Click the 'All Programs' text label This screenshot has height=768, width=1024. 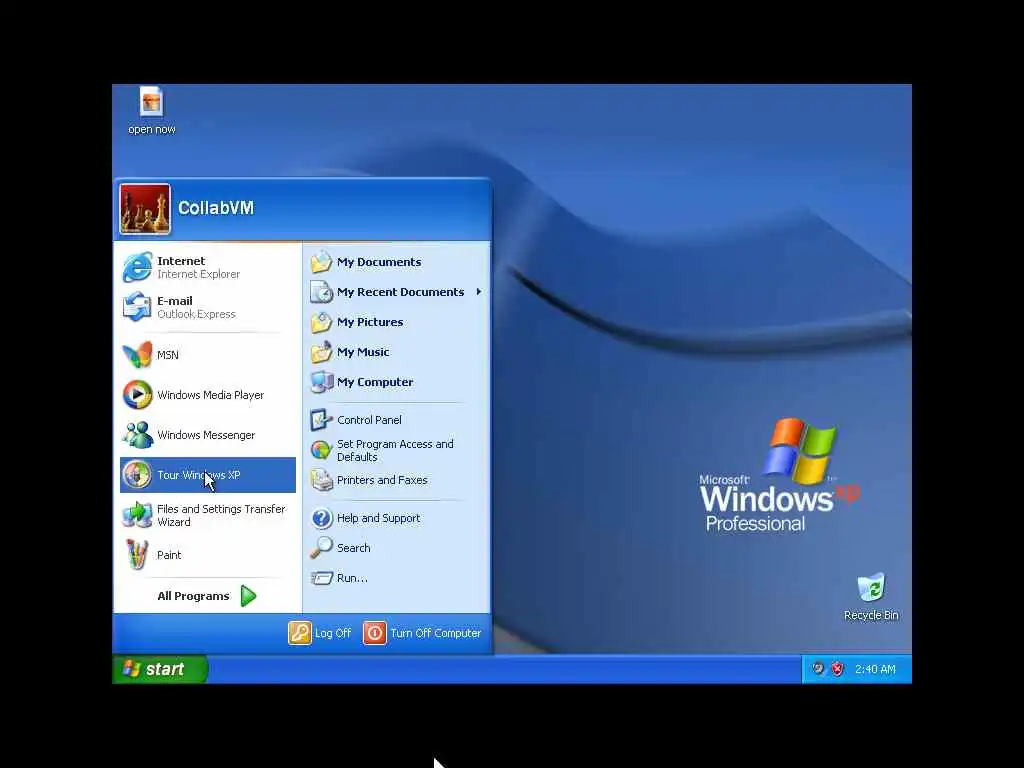tap(193, 596)
